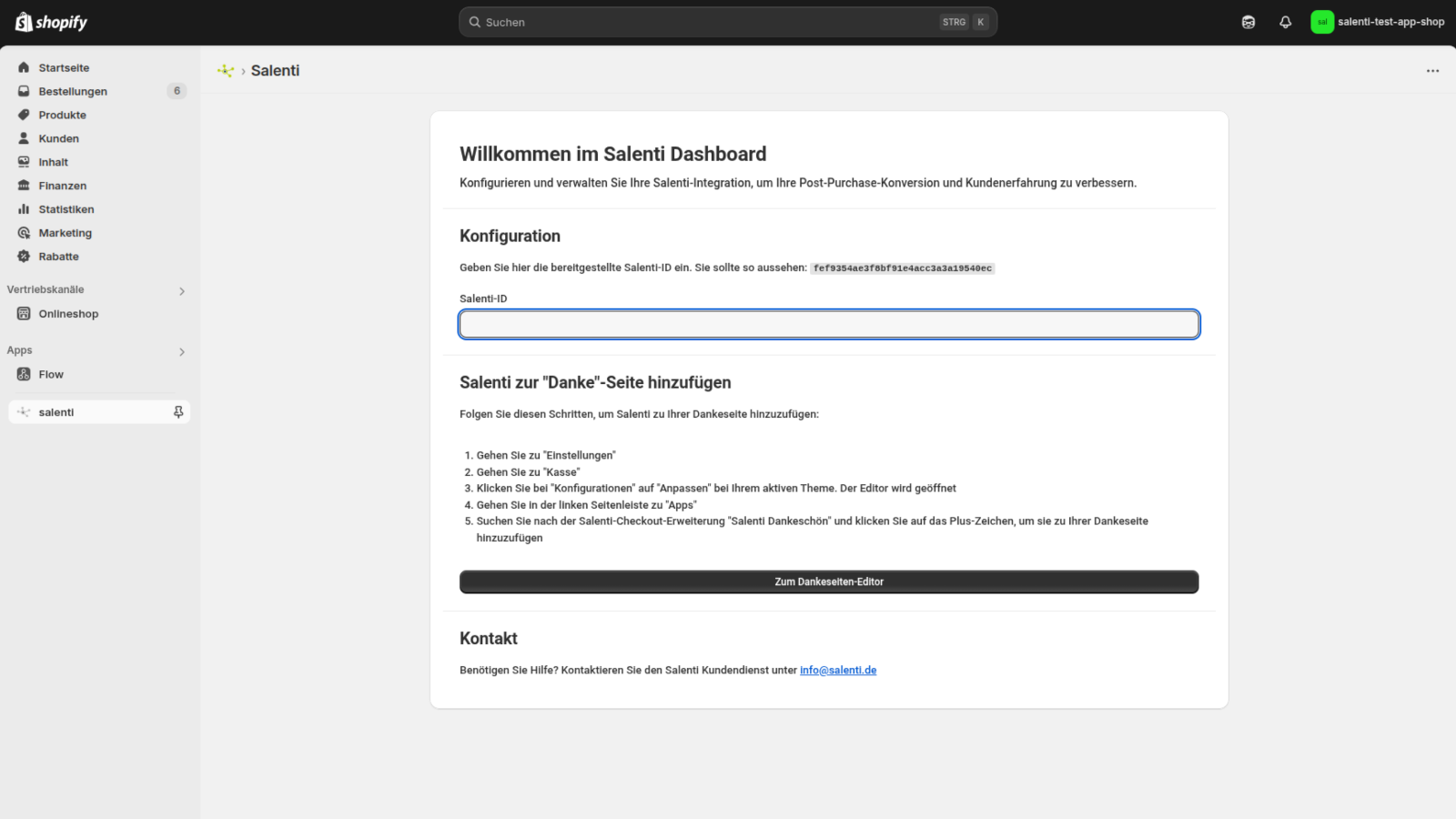This screenshot has height=819, width=1456.
Task: Click the Konfiguration heading
Action: click(x=510, y=236)
